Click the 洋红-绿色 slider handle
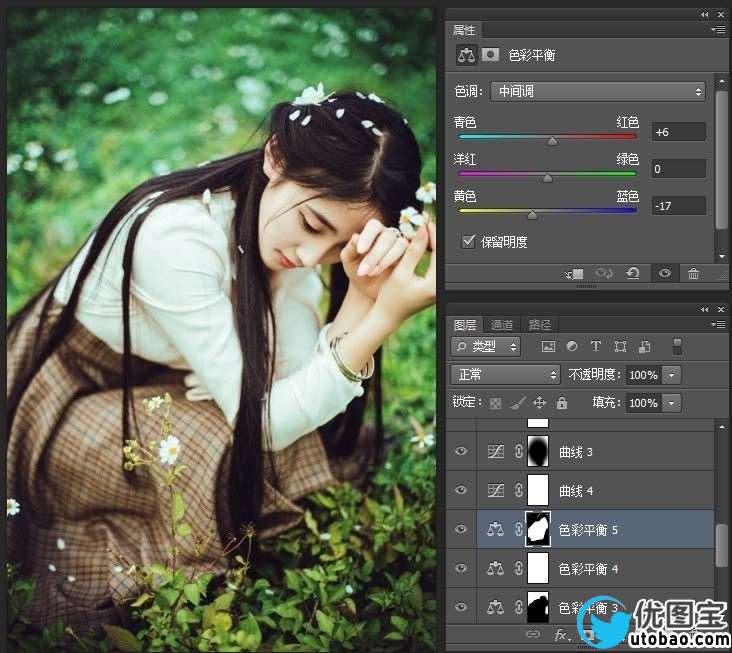 (x=548, y=178)
